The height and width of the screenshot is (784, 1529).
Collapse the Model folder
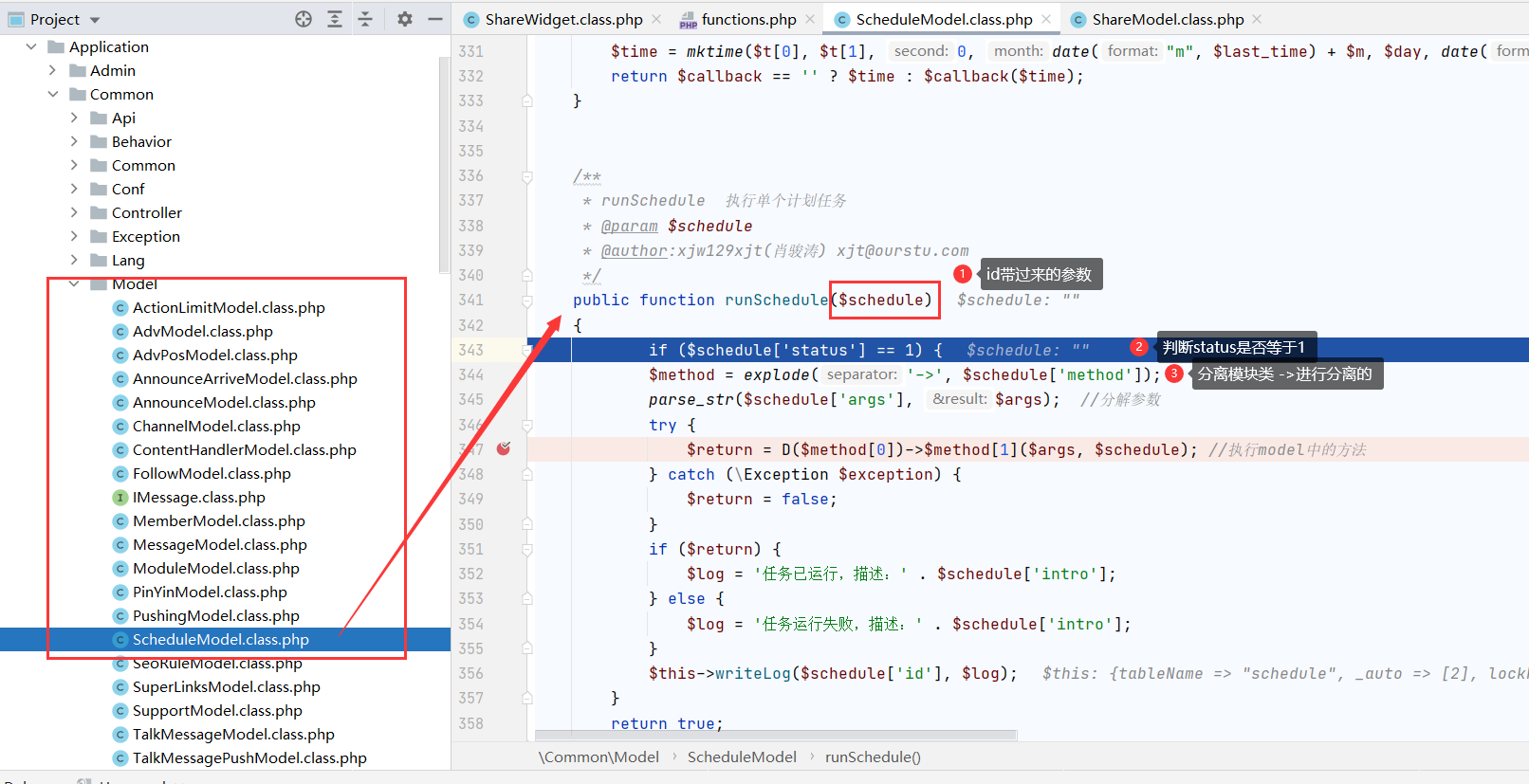click(x=74, y=283)
